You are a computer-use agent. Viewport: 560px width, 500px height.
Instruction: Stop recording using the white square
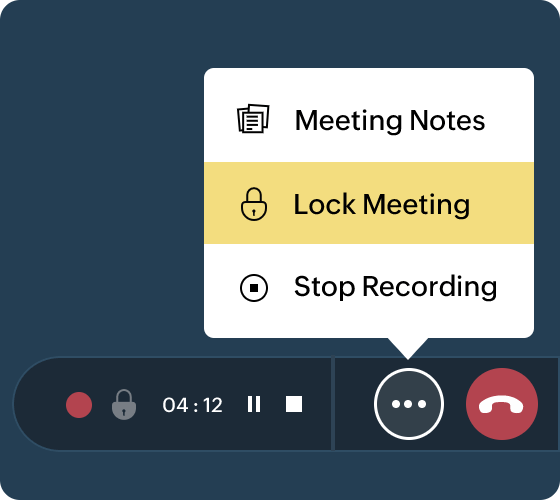coord(294,404)
